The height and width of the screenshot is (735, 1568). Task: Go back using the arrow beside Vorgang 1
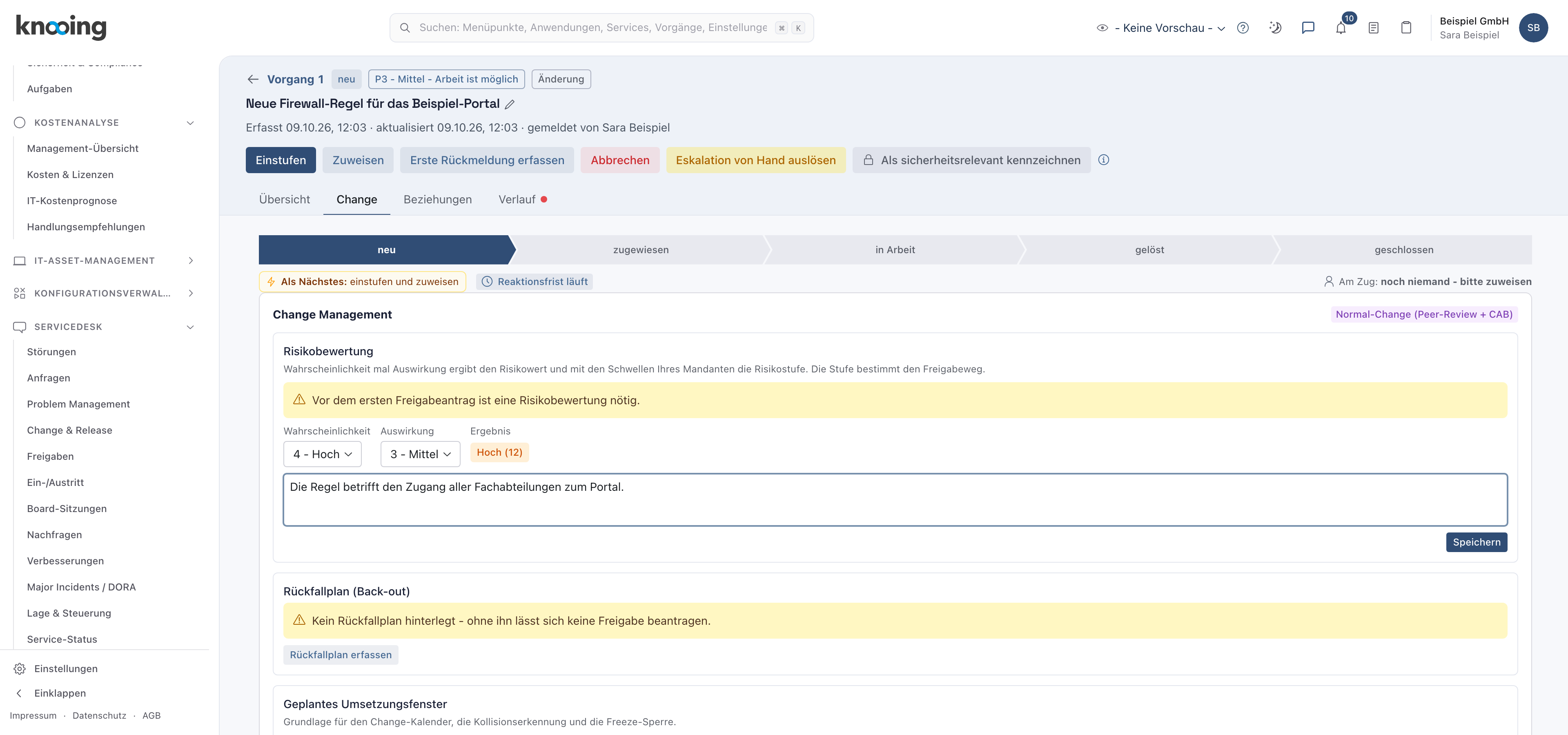point(253,79)
